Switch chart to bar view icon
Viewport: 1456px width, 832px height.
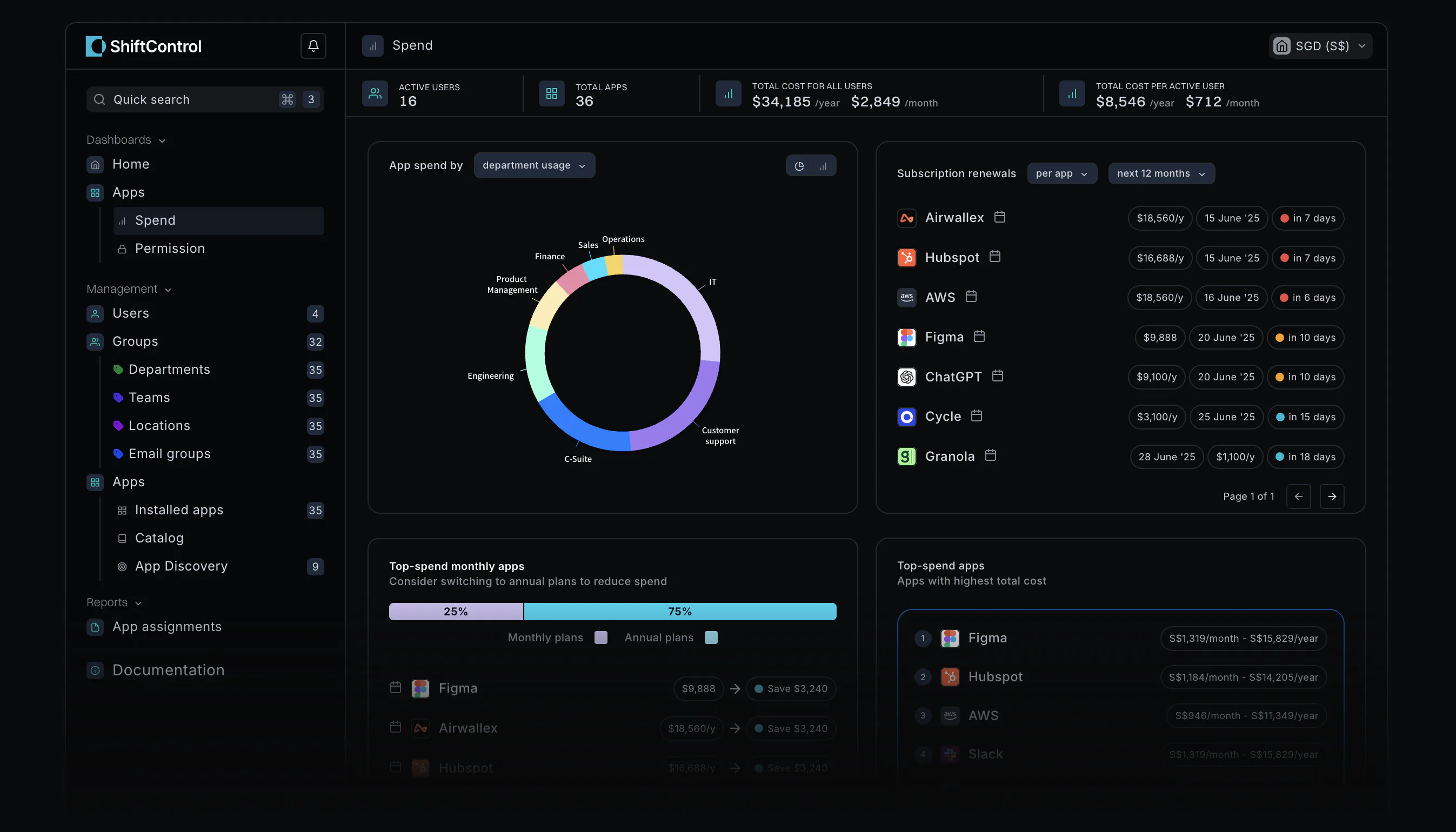[x=823, y=166]
